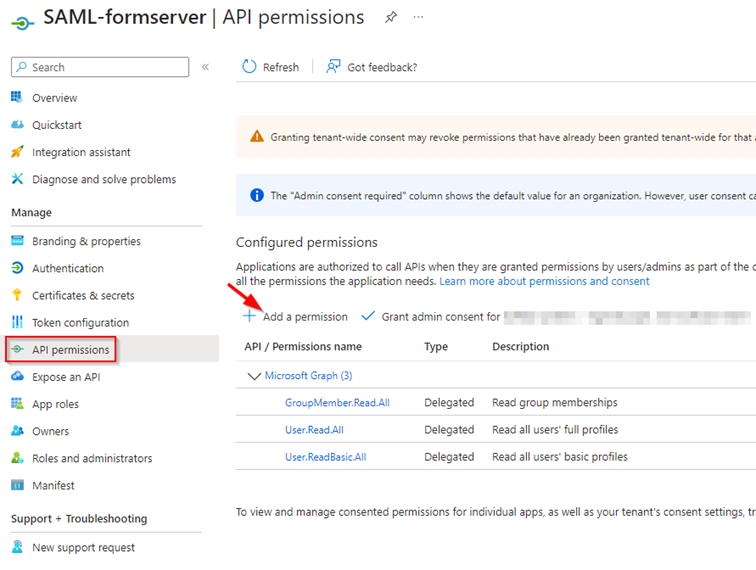The image size is (756, 570).
Task: Click the App roles grid icon
Action: [x=17, y=403]
